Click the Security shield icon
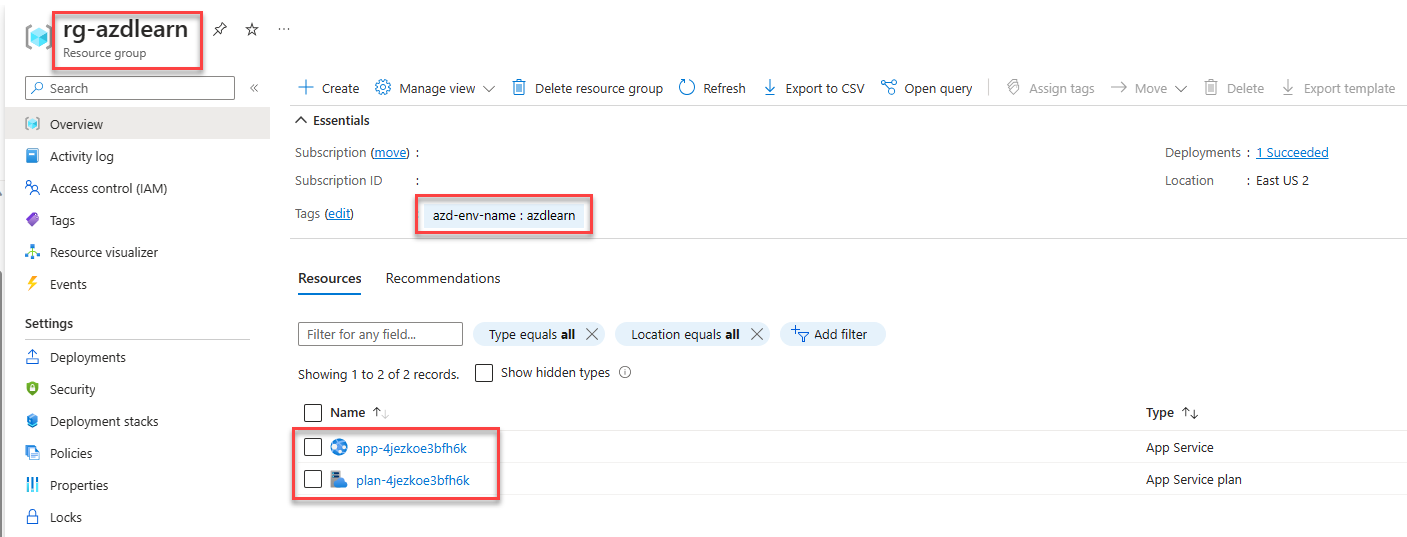Screen dimensions: 1407x537 [33, 389]
